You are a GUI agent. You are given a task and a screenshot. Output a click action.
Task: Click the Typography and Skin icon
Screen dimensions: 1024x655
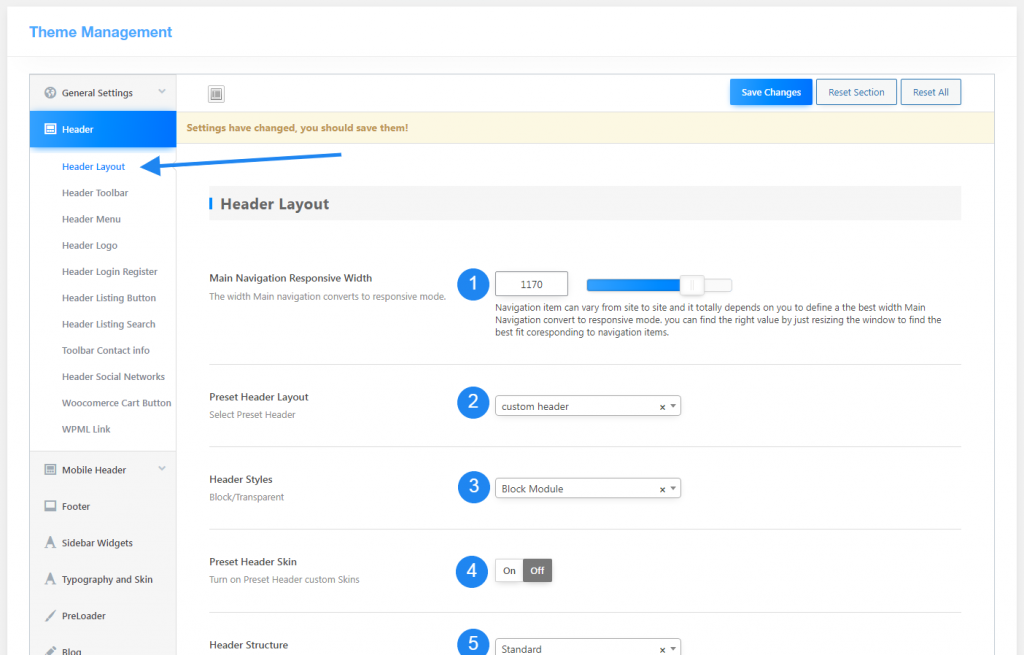click(50, 579)
